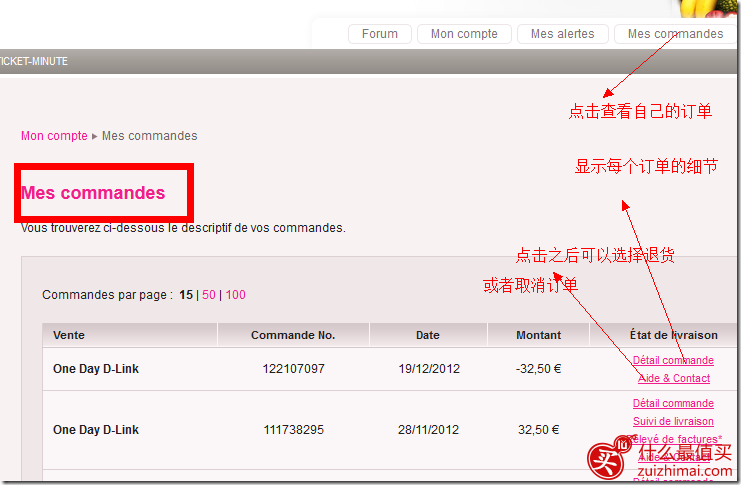Image resolution: width=741 pixels, height=485 pixels.
Task: Click the Vous trouverez ci-dessous description text
Action: [x=183, y=228]
